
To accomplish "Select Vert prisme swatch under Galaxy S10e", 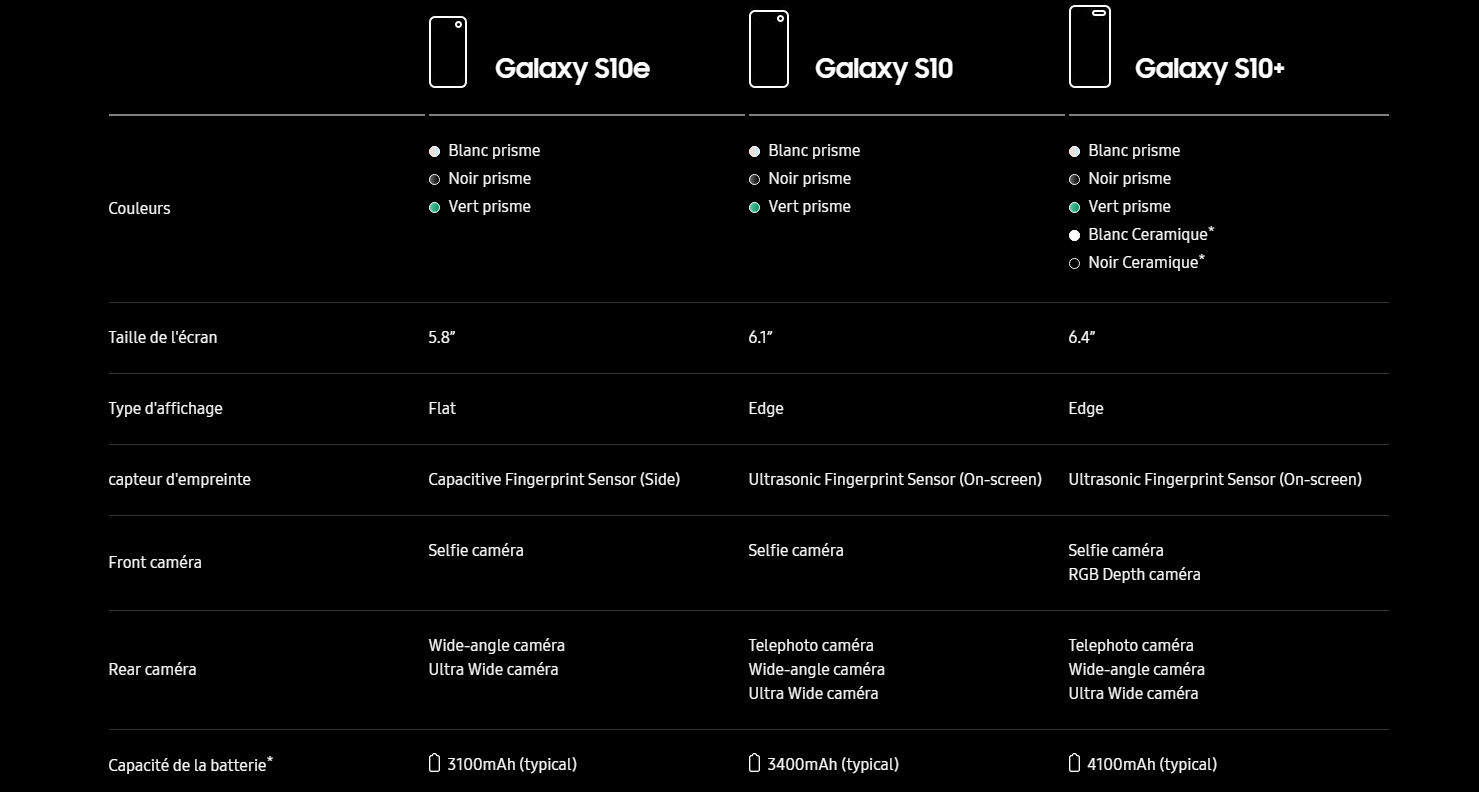I will pos(434,207).
